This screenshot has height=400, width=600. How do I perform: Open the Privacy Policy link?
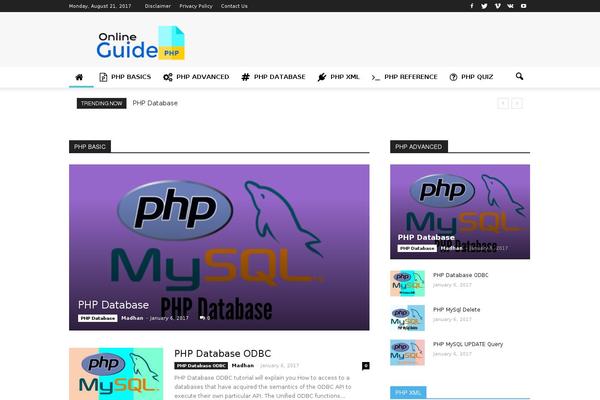(x=196, y=6)
